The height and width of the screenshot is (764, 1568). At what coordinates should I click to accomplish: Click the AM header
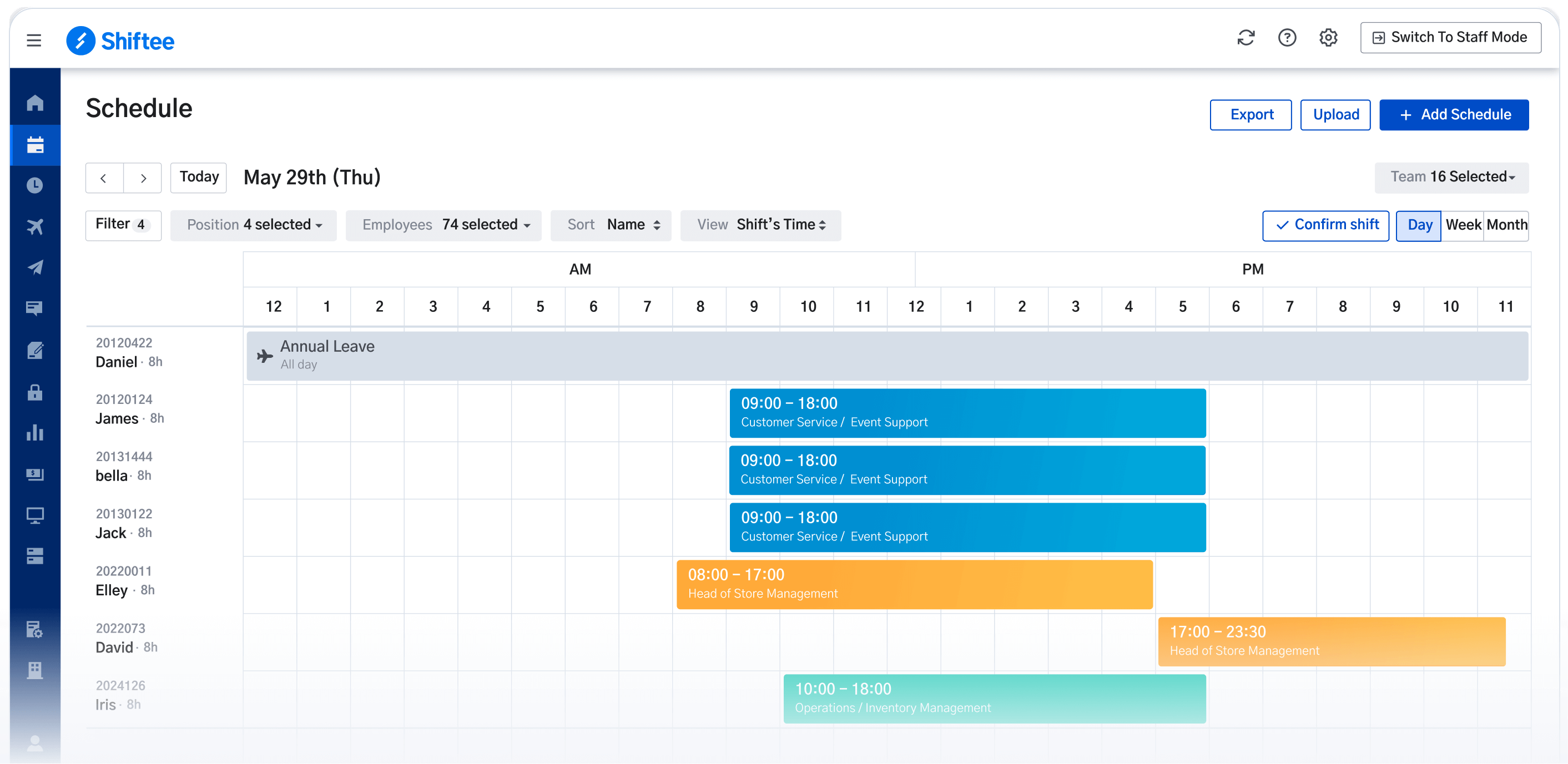579,270
